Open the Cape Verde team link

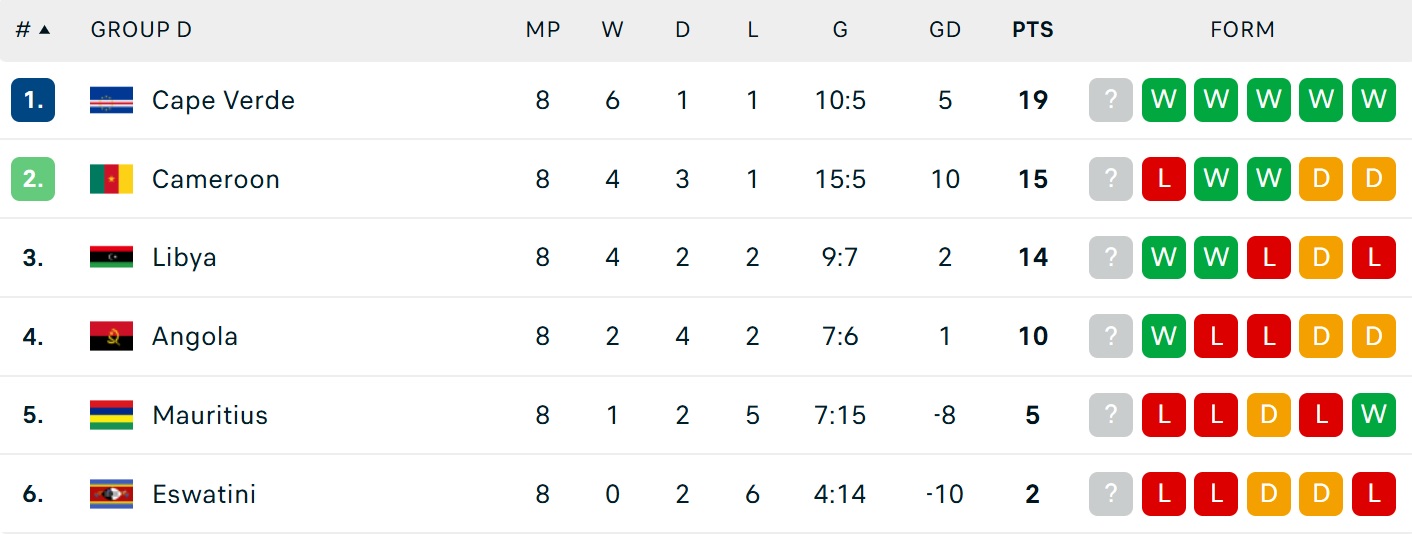coord(223,100)
